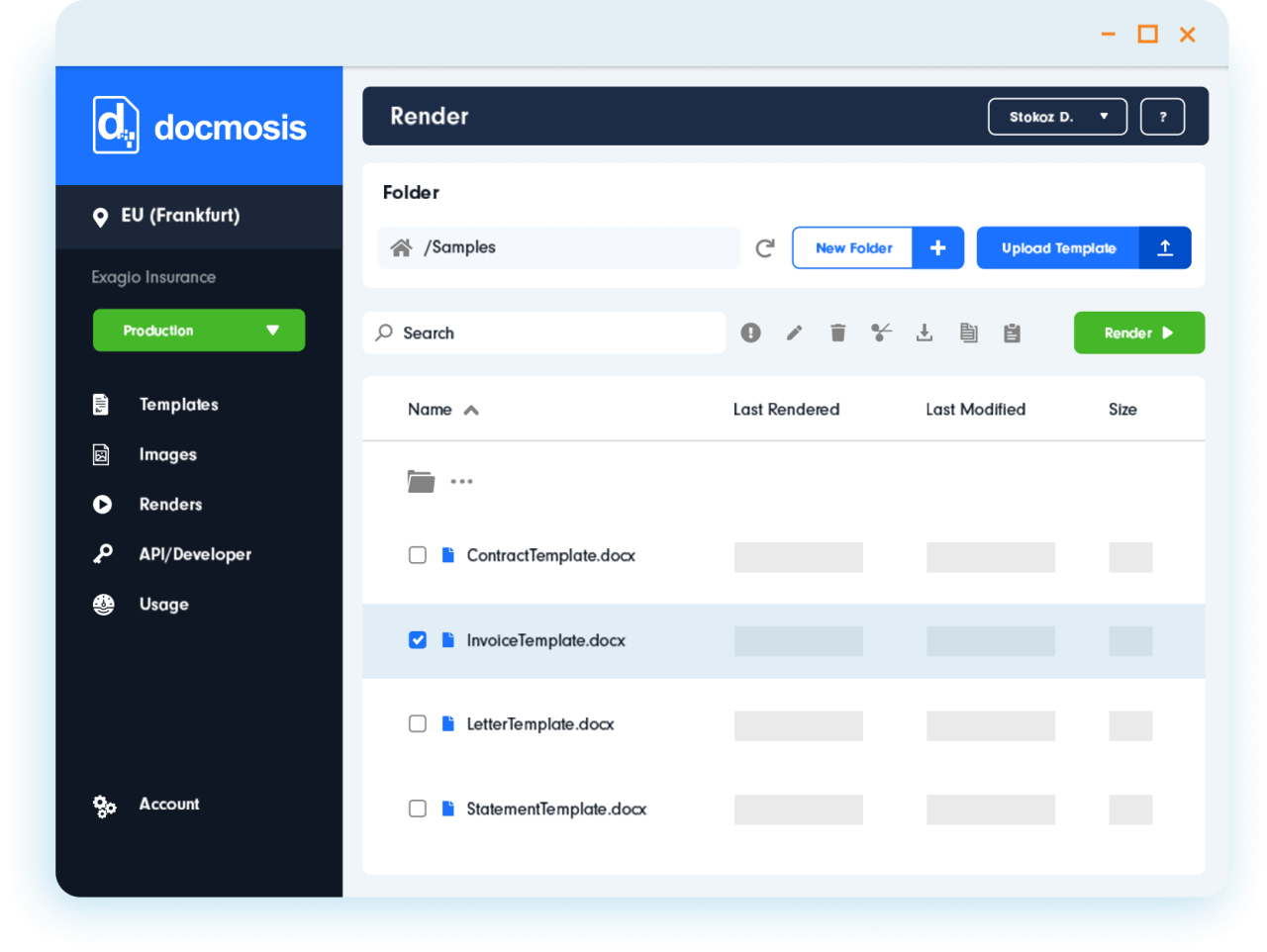
Task: Delete the selected template via the trash icon
Action: point(837,333)
